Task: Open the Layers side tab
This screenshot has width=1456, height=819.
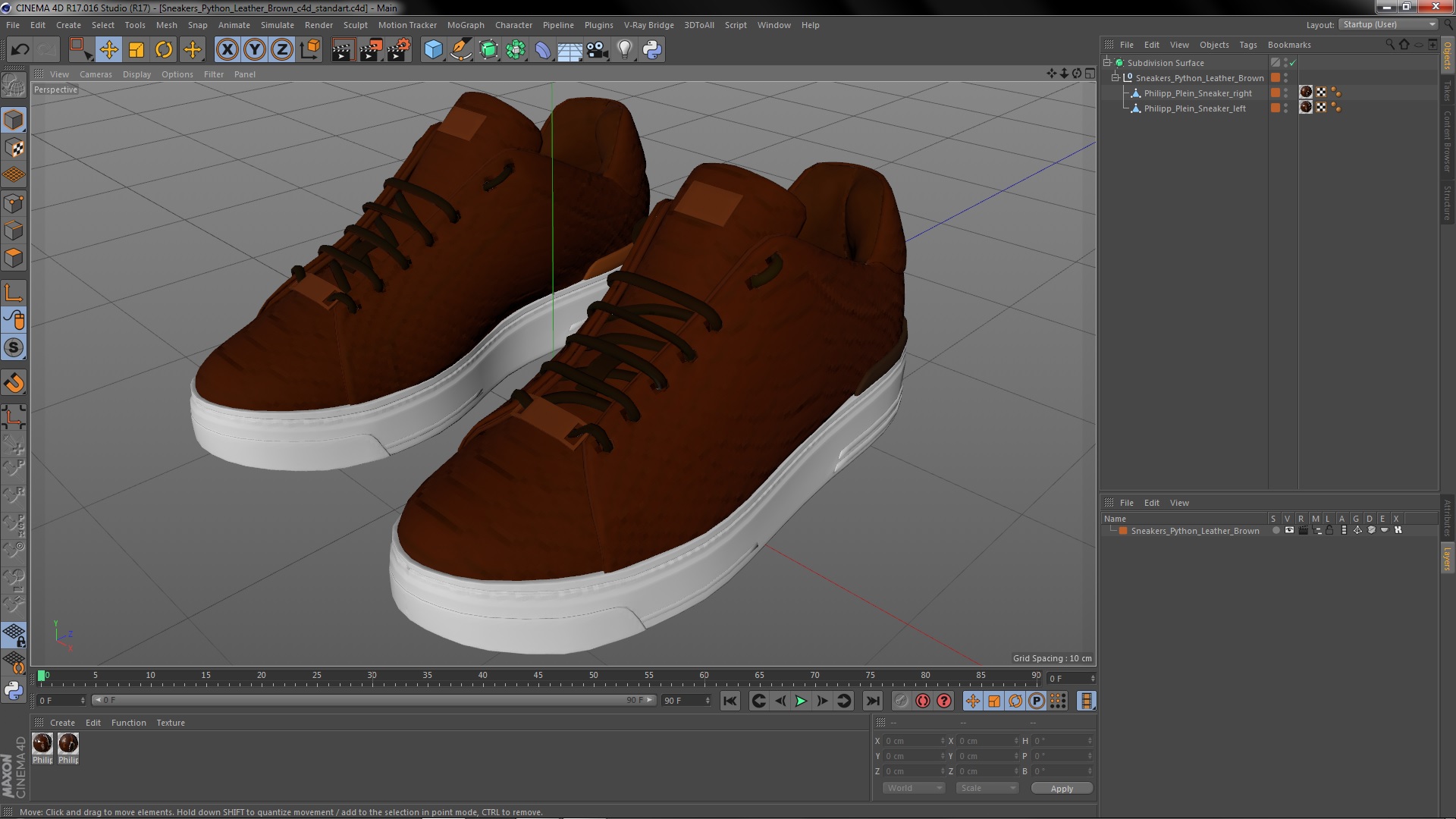Action: tap(1447, 558)
